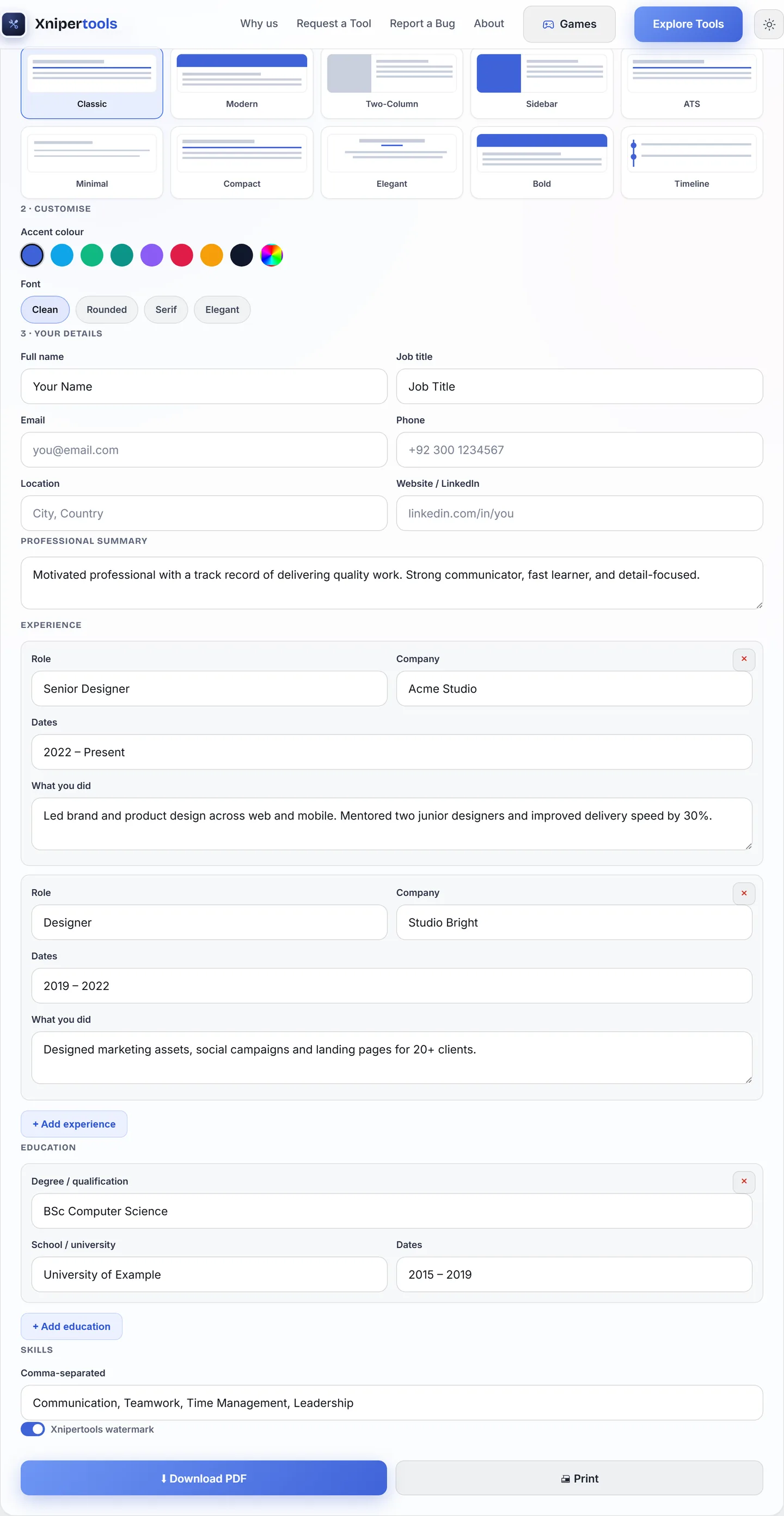Select the orange accent colour
Image resolution: width=784 pixels, height=1516 pixels.
212,255
